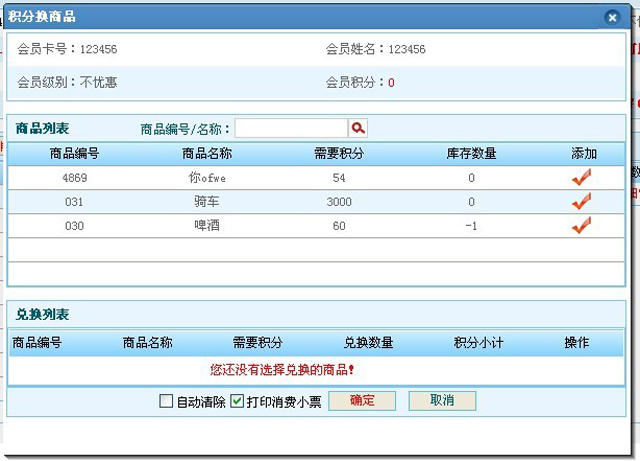Image resolution: width=640 pixels, height=461 pixels.
Task: Select the row with product name 你ofwe
Action: (207, 178)
